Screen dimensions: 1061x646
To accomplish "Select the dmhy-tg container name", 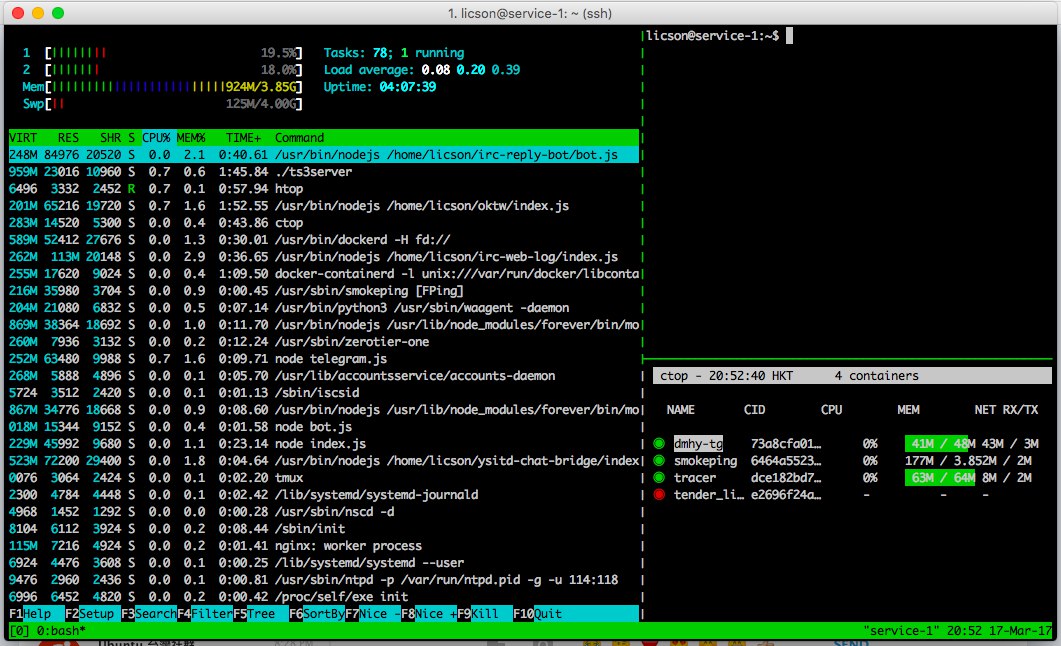I will [x=698, y=444].
